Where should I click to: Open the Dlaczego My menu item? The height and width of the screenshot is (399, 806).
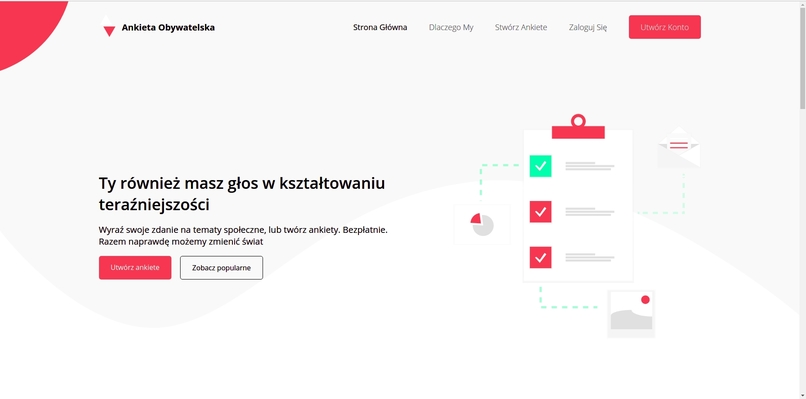coord(451,27)
